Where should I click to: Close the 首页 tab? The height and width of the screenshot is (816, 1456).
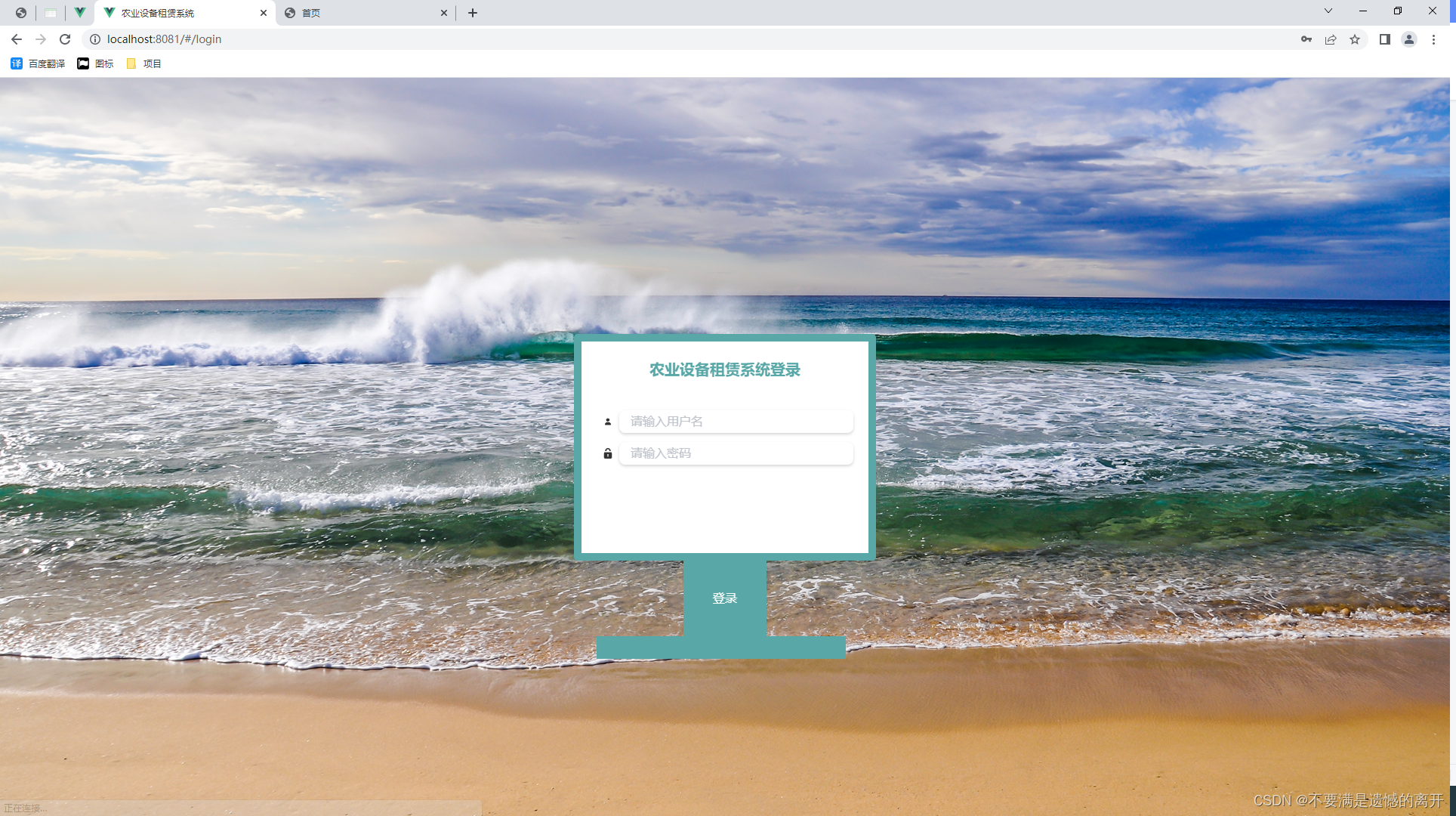point(443,13)
